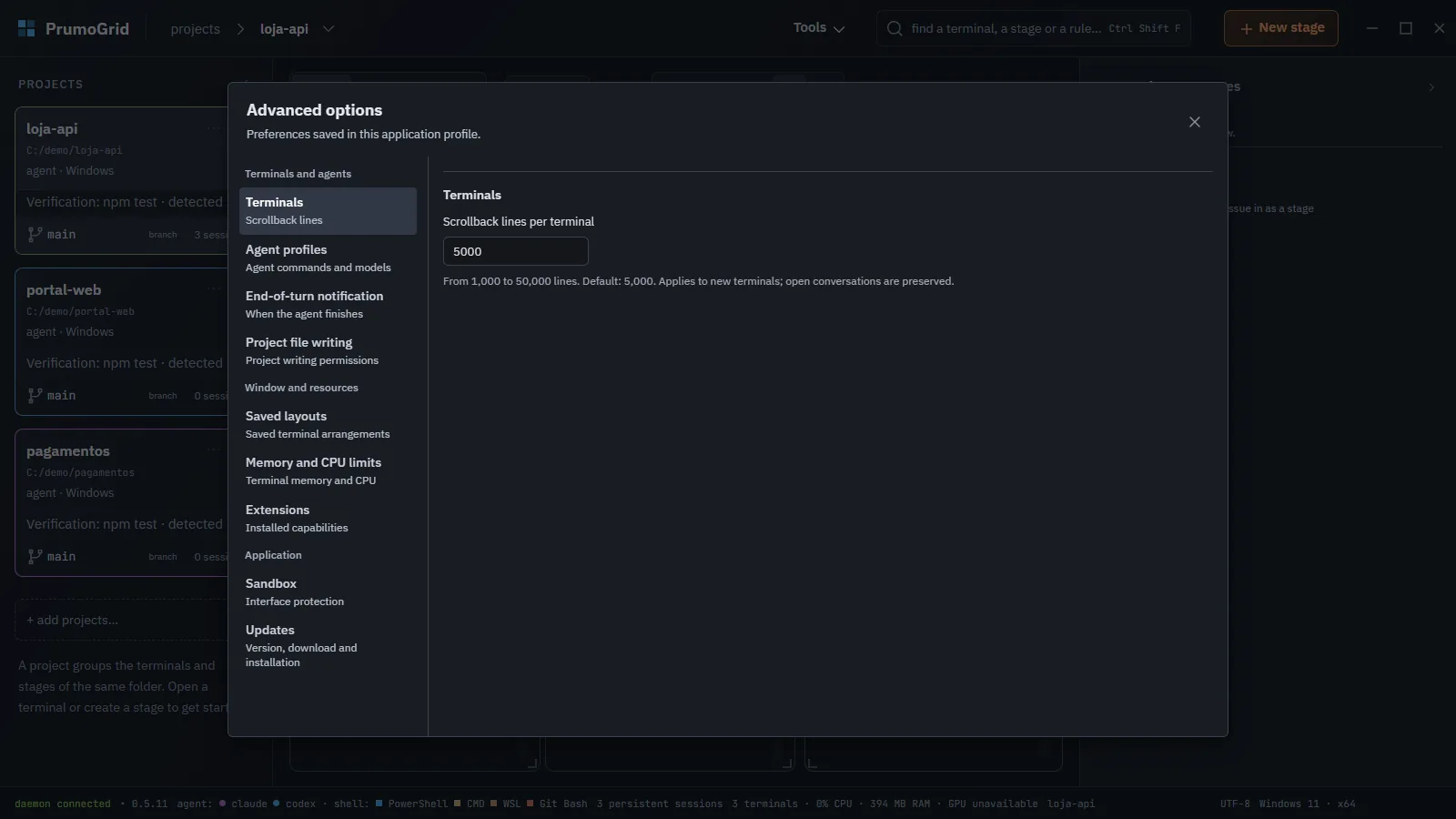Click the GPU unavailable status entry
This screenshot has height=819, width=1456.
[993, 804]
